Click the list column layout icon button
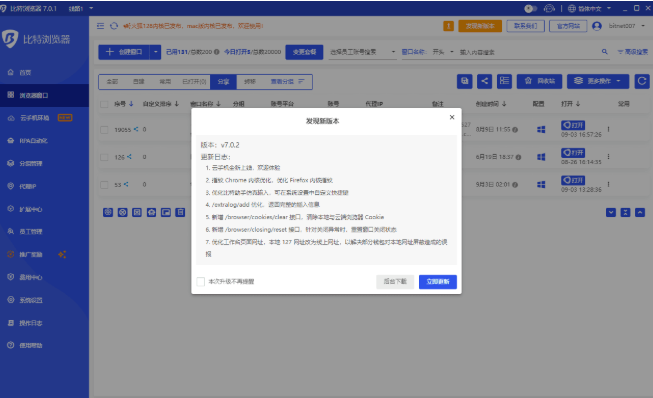Screen dimensions: 653x398 point(504,81)
